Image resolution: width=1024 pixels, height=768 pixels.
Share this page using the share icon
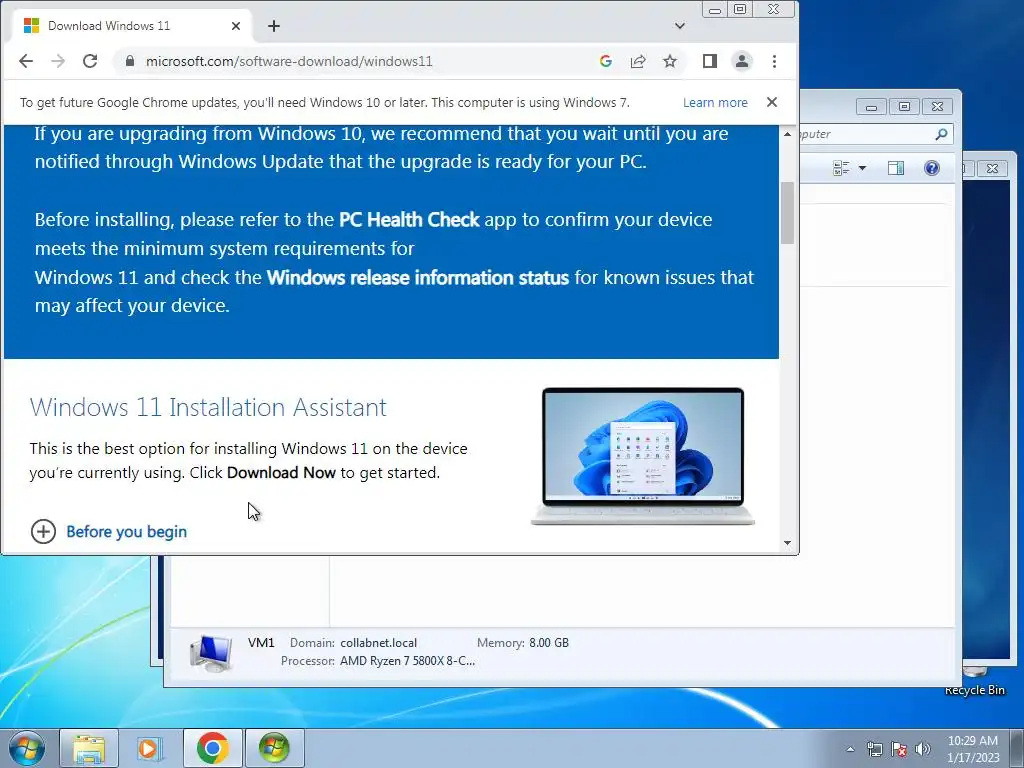638,61
